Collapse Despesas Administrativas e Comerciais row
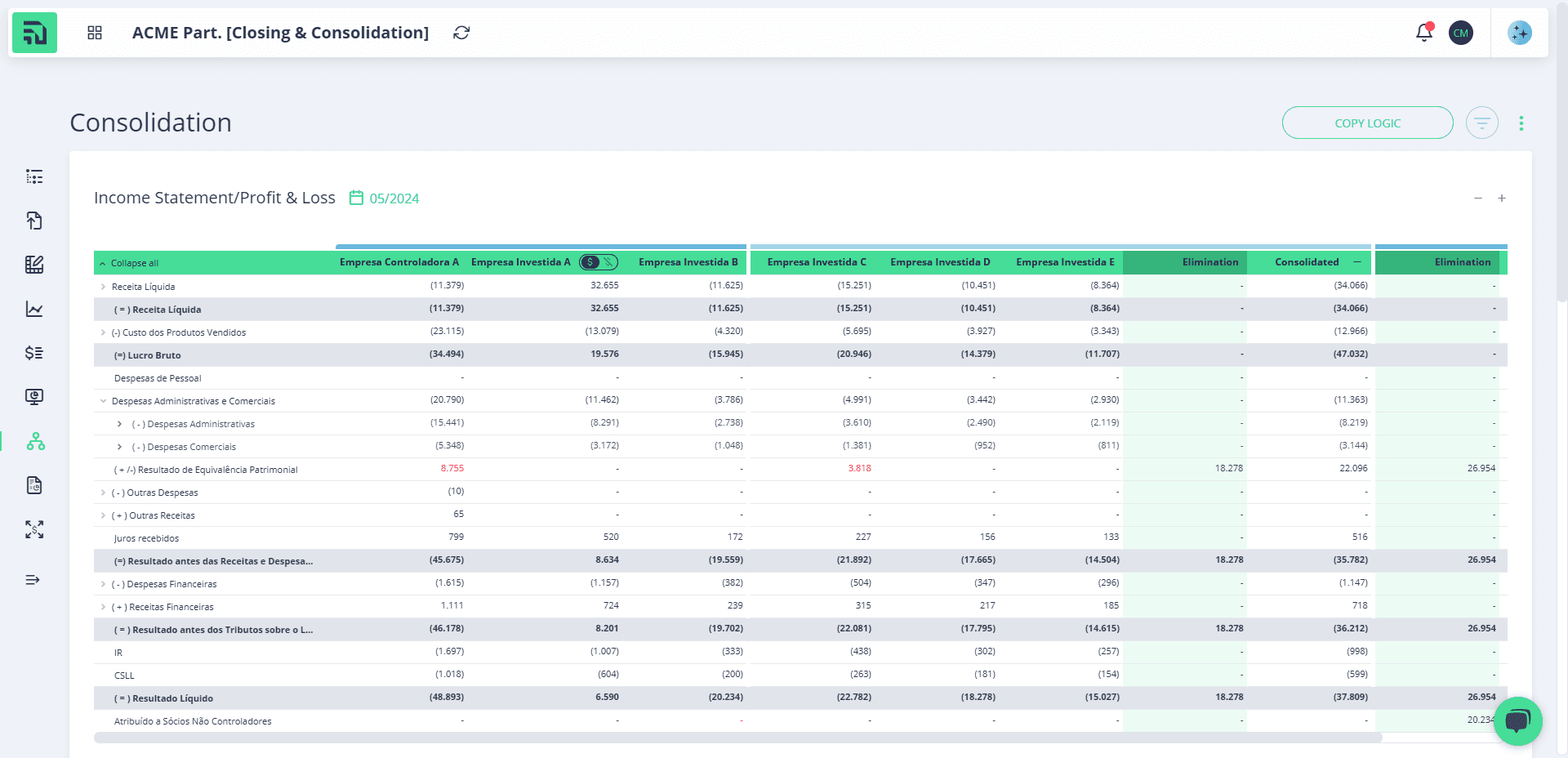The image size is (1568, 758). 103,401
